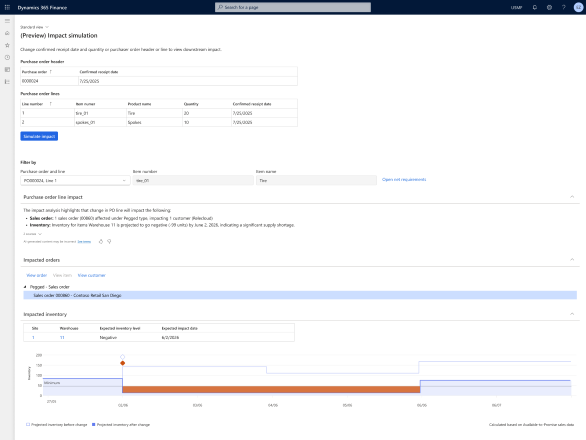Image resolution: width=586 pixels, height=440 pixels.
Task: Open settings gear icon
Action: point(549,7)
